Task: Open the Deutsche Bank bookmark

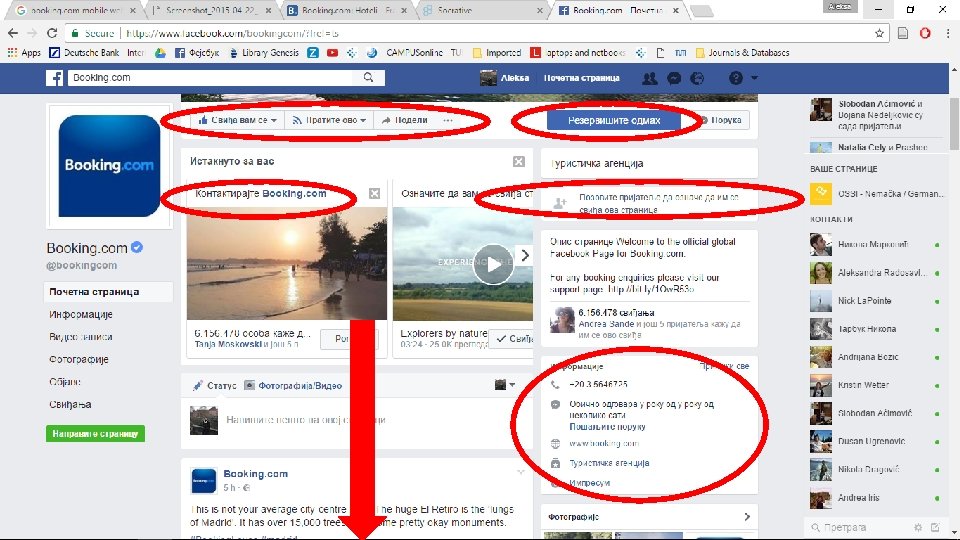Action: point(84,53)
